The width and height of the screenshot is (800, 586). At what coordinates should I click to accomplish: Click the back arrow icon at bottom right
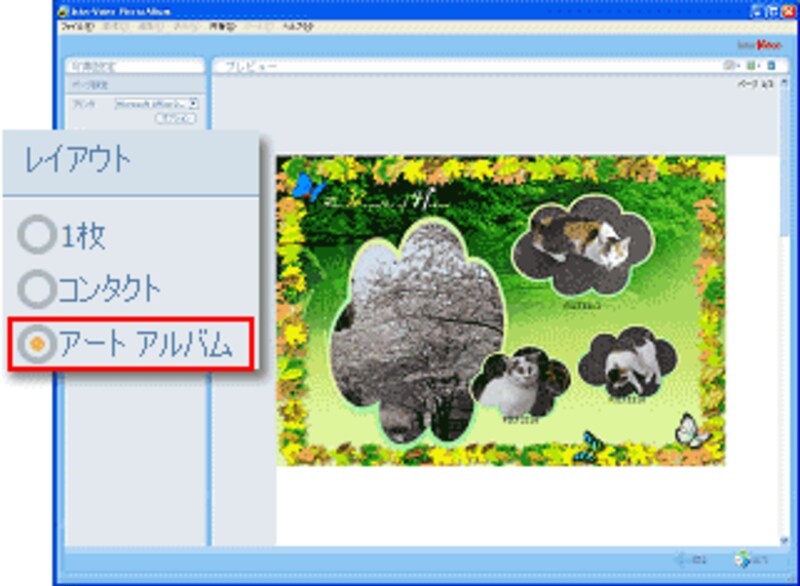click(685, 560)
